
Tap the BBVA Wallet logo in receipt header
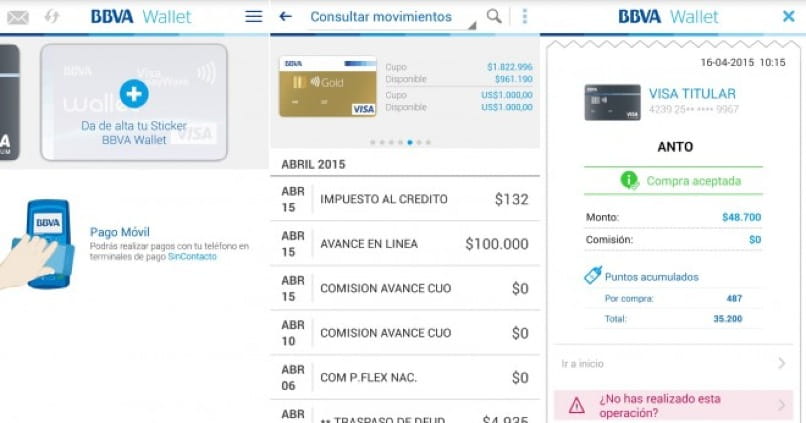point(668,16)
